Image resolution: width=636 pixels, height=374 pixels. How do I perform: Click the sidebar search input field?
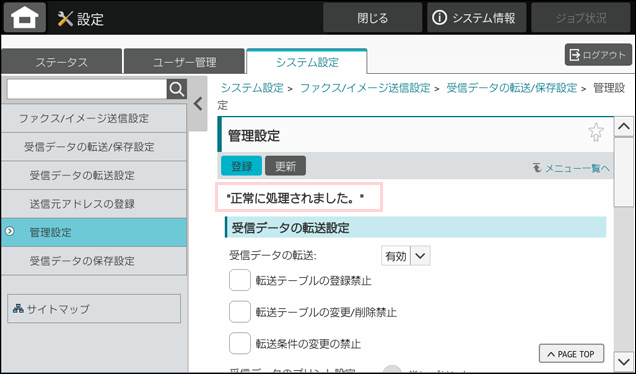click(87, 89)
